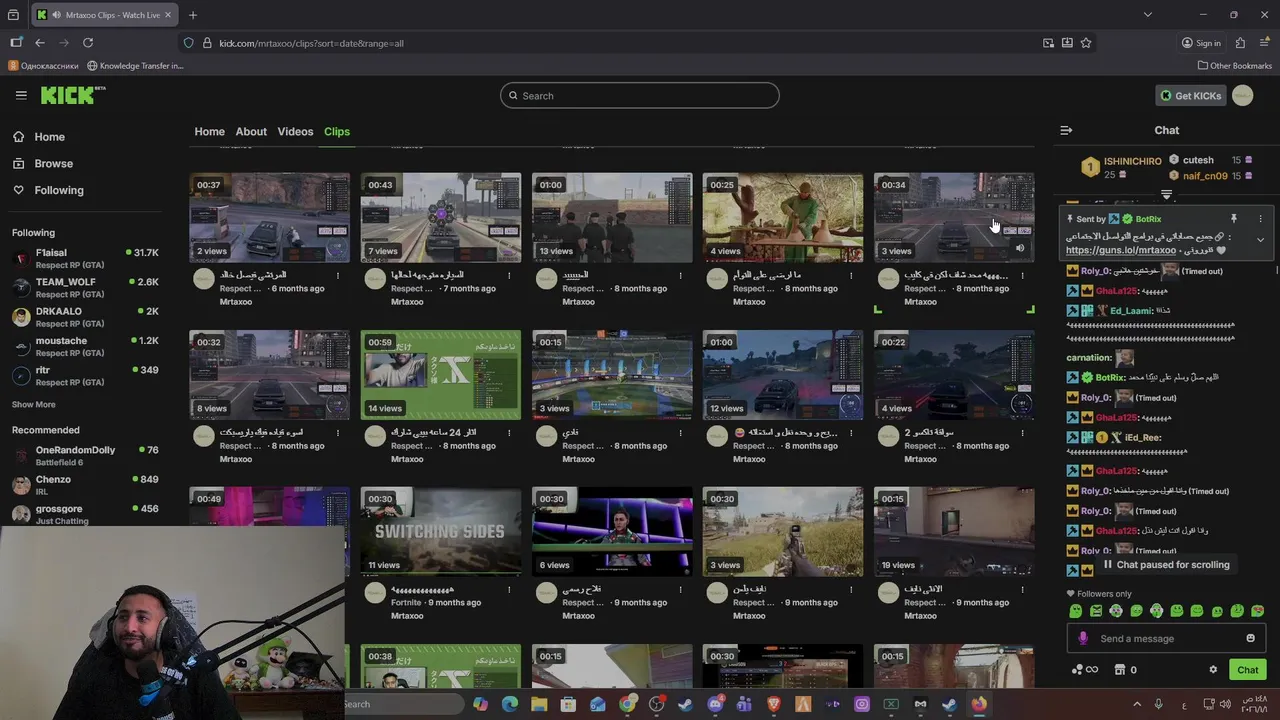Open the browser tab list dropdown
The image size is (1280, 720).
coord(1147,15)
